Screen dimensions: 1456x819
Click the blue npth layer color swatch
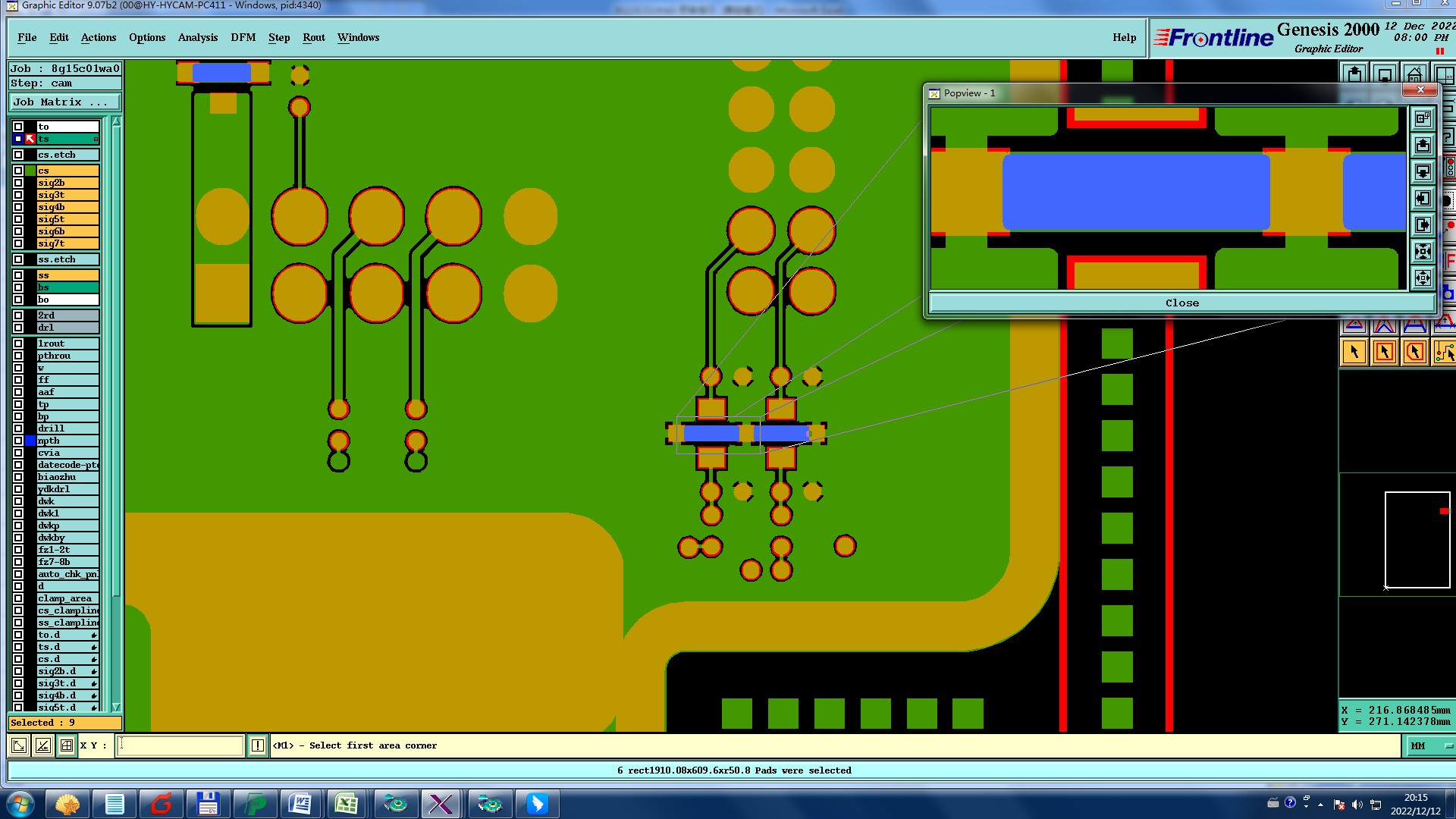pos(30,441)
